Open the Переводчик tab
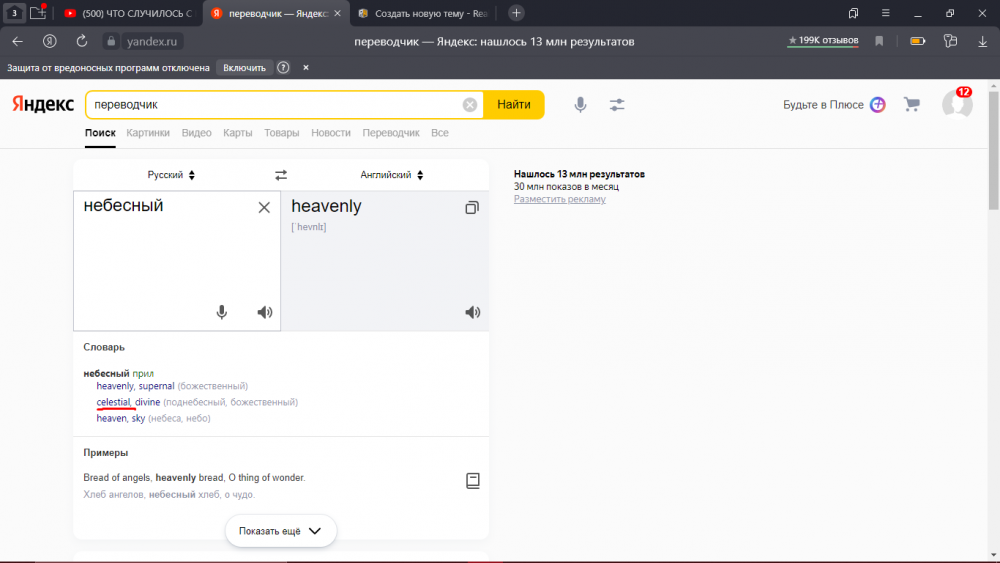This screenshot has width=1000, height=563. click(391, 133)
